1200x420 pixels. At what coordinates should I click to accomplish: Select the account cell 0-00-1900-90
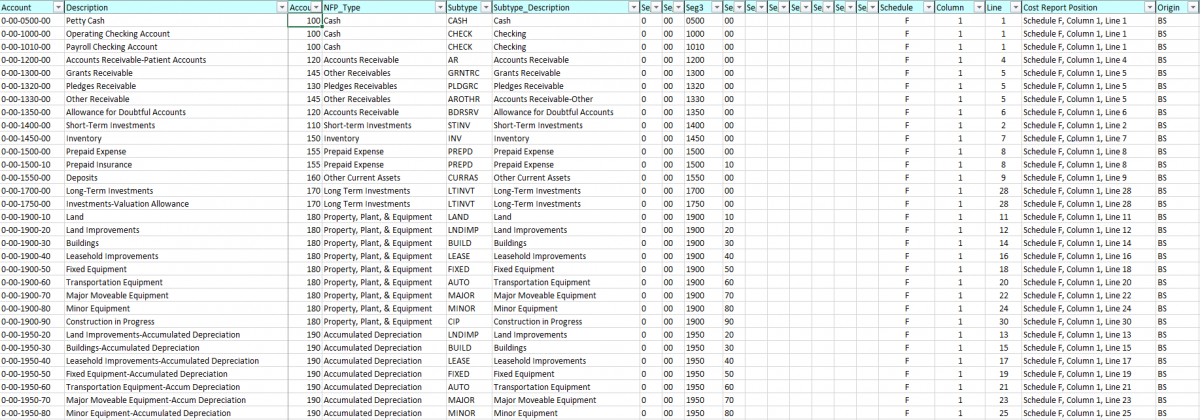tap(32, 321)
